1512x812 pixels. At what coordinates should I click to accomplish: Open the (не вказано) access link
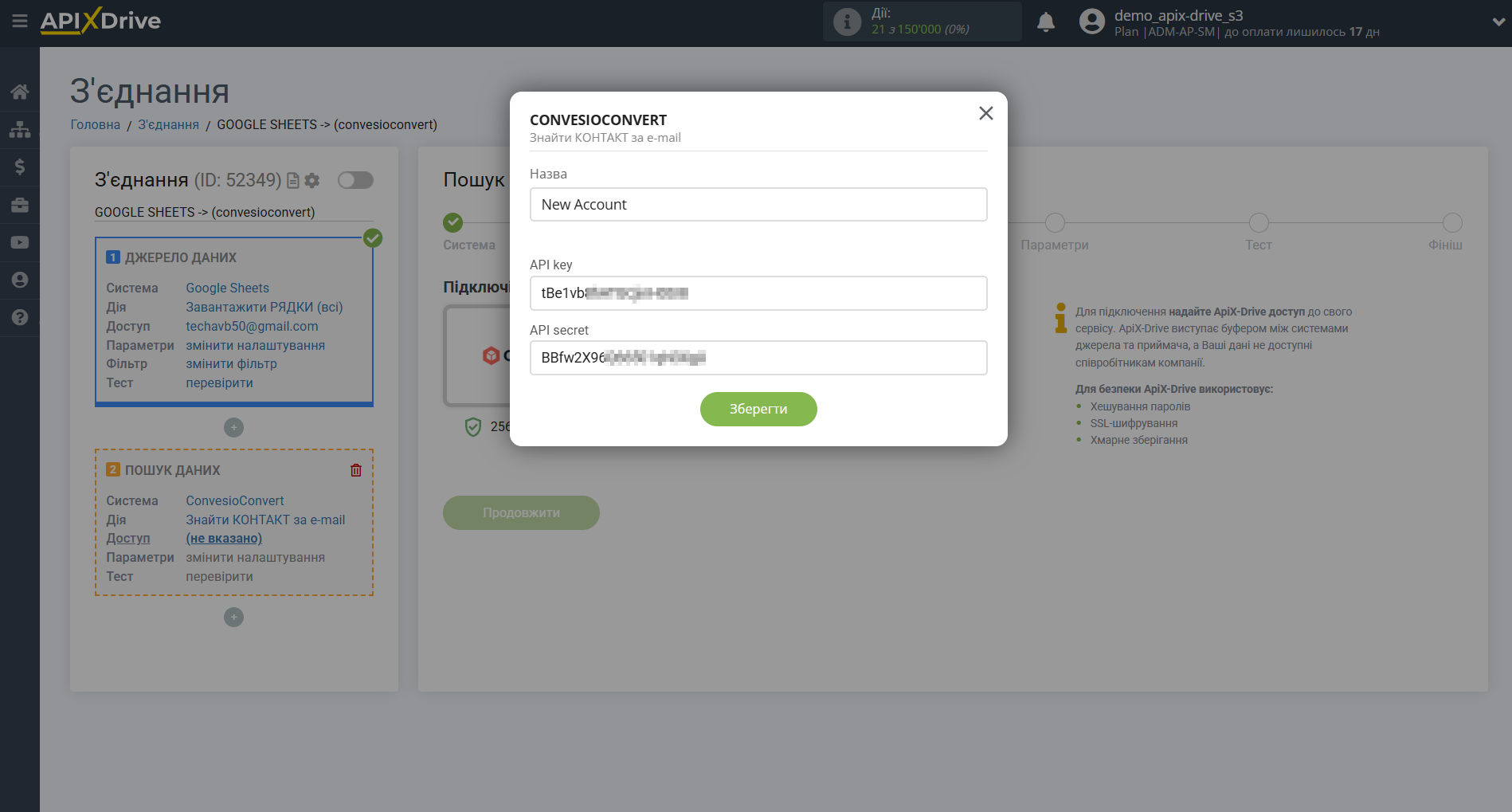tap(224, 539)
